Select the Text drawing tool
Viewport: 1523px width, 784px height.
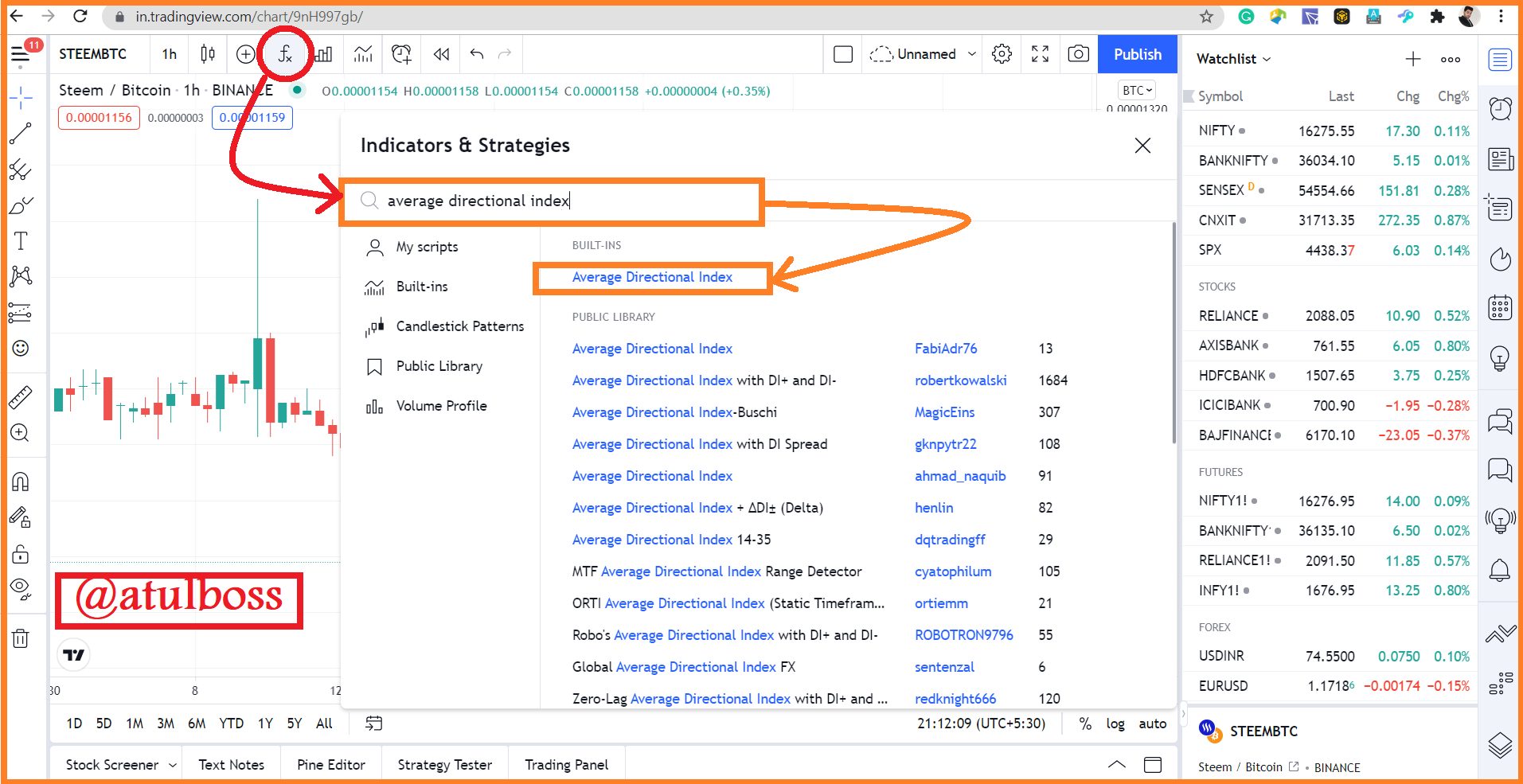[21, 240]
